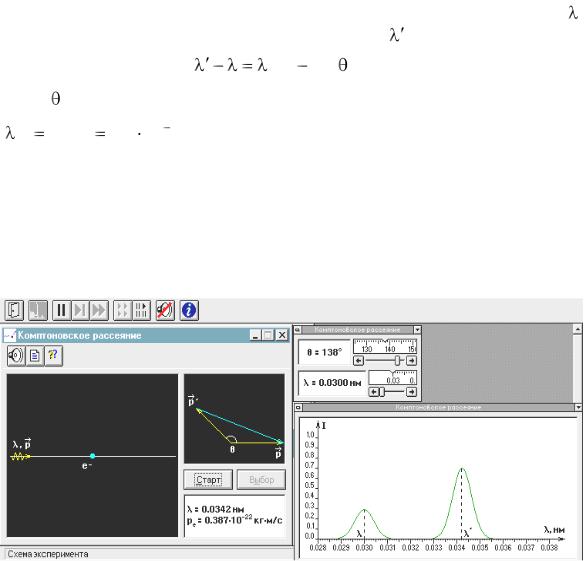Image resolution: width=588 pixels, height=561 pixels.
Task: Click the Старт button
Action: (x=208, y=480)
